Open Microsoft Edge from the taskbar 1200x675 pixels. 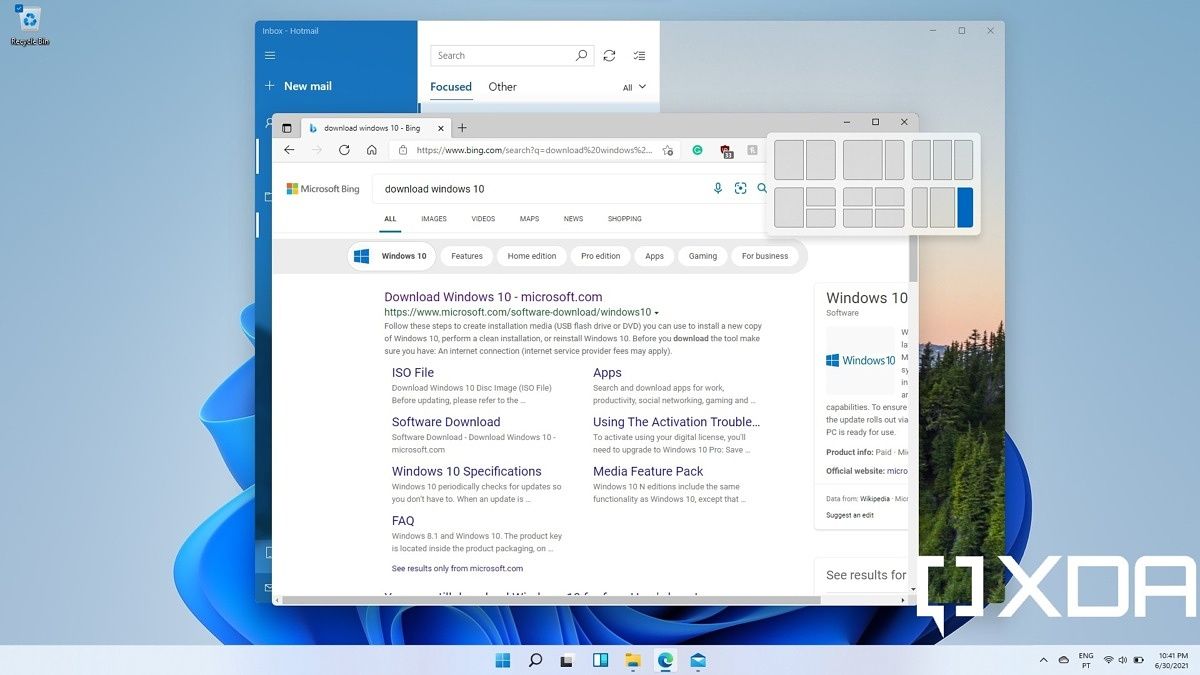665,661
